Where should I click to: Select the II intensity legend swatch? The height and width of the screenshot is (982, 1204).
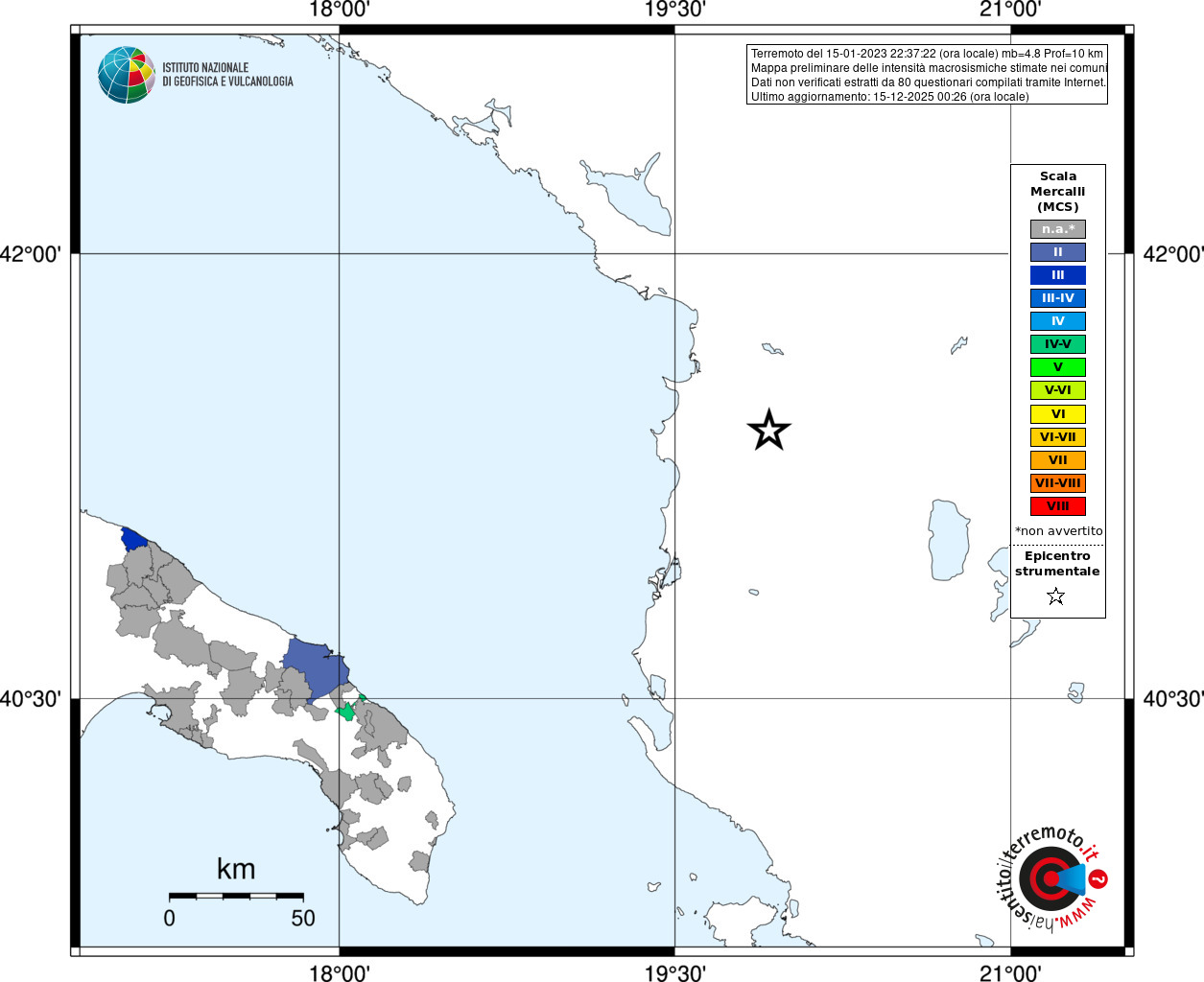[x=1058, y=252]
